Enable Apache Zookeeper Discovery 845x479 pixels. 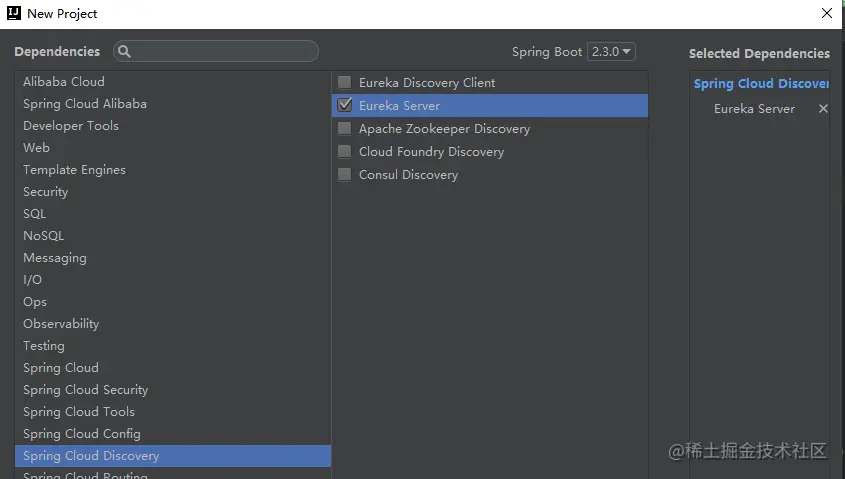point(344,128)
